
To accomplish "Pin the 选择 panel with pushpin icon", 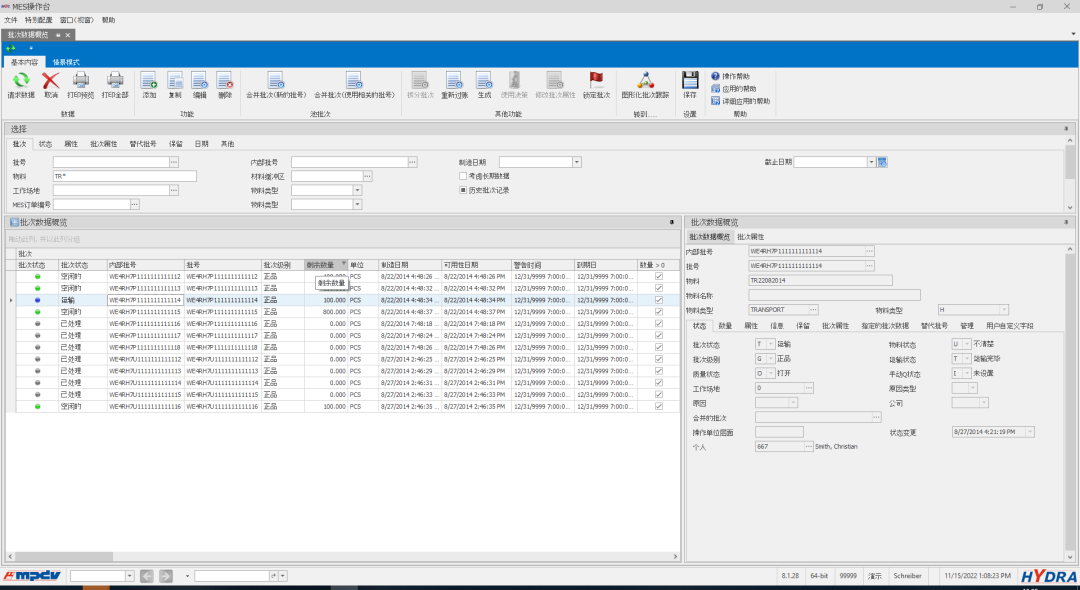I will (x=1066, y=129).
